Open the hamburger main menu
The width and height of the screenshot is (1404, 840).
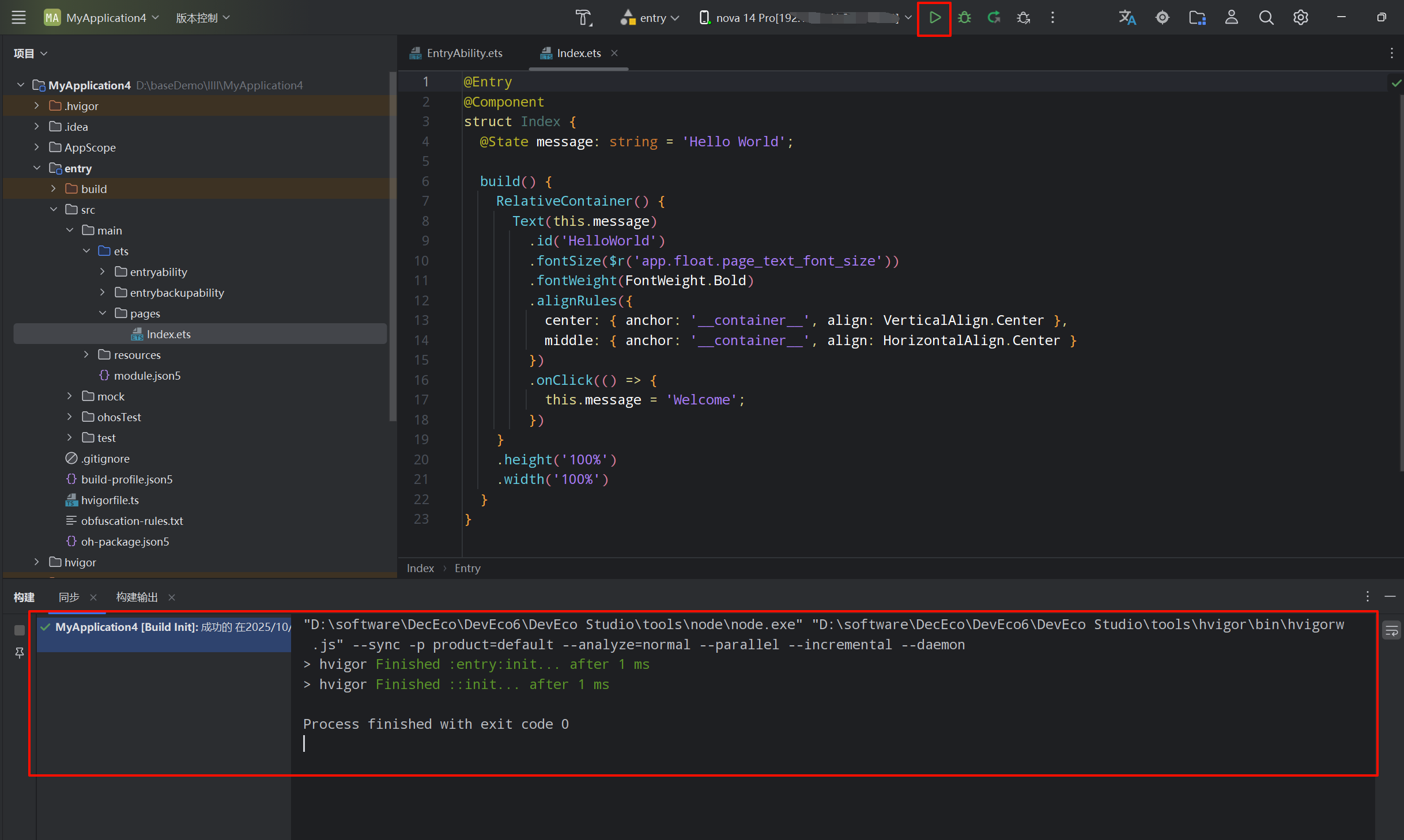(x=18, y=18)
